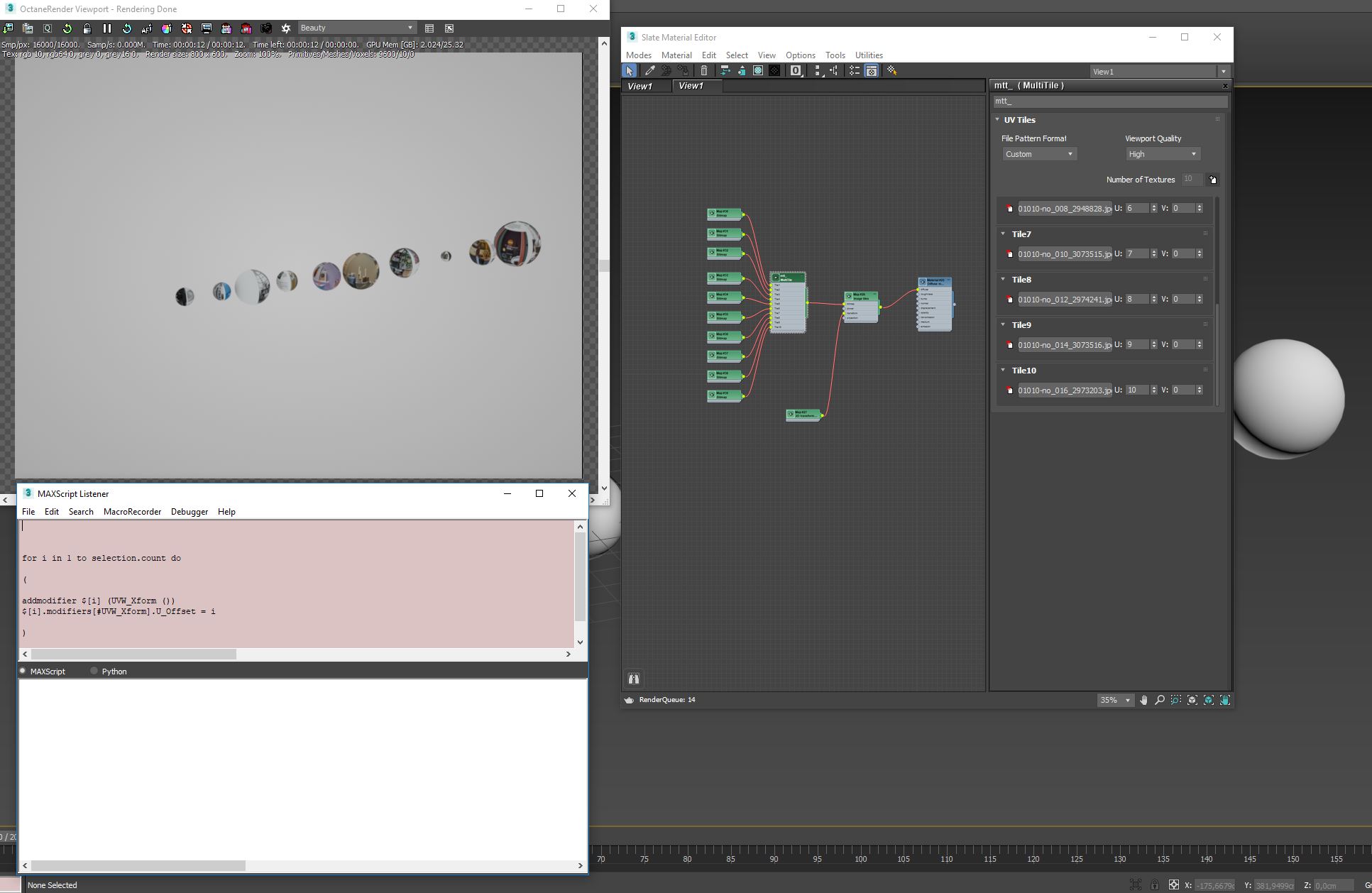
Task: Select the MAXScript radio button in Listener
Action: (x=23, y=671)
